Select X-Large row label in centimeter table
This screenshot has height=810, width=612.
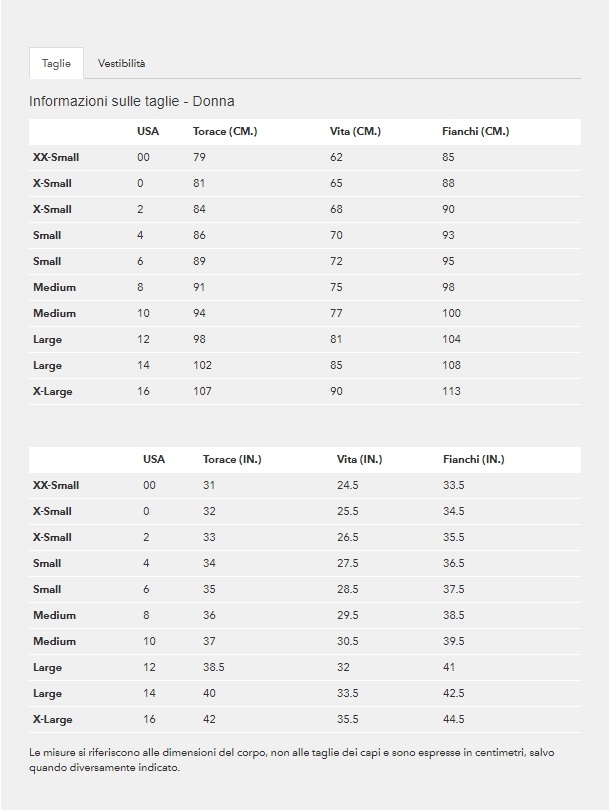click(x=53, y=392)
